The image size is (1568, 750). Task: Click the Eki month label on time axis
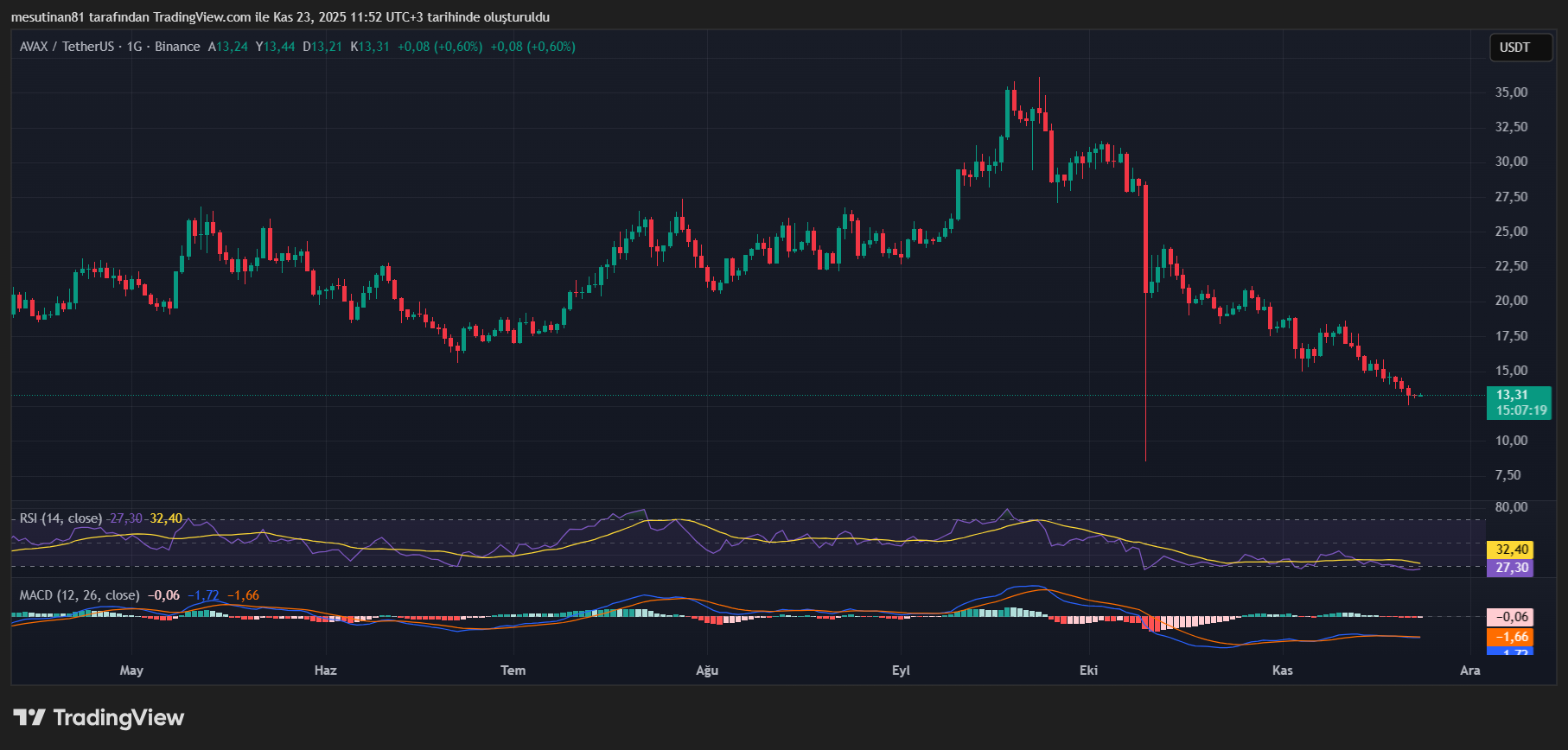click(1088, 671)
